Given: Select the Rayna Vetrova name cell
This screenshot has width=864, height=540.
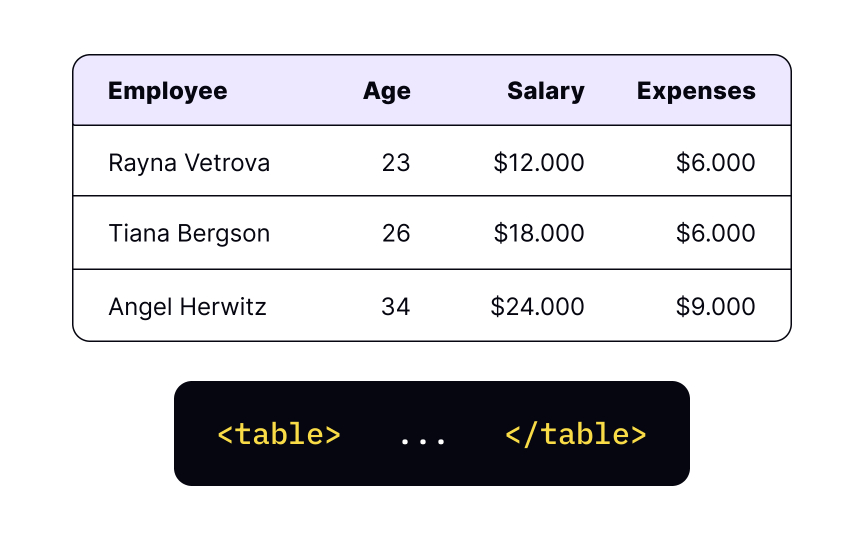Looking at the screenshot, I should [x=189, y=163].
